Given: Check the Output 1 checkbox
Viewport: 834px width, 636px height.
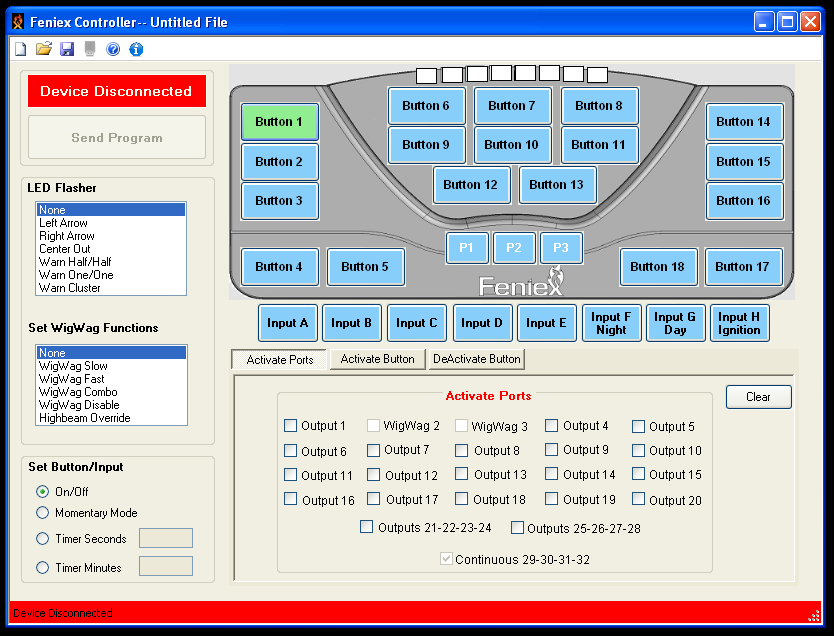Looking at the screenshot, I should [290, 425].
